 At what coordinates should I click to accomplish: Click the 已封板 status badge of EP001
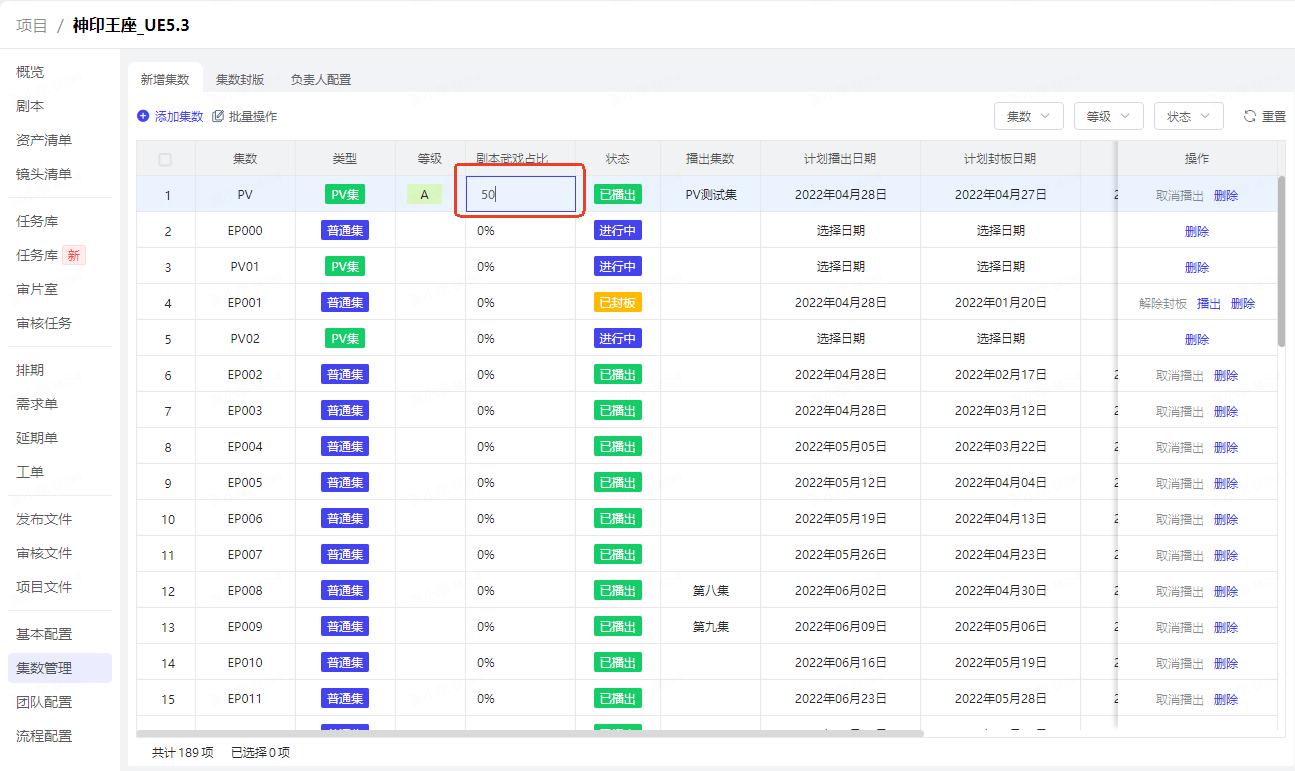point(618,302)
